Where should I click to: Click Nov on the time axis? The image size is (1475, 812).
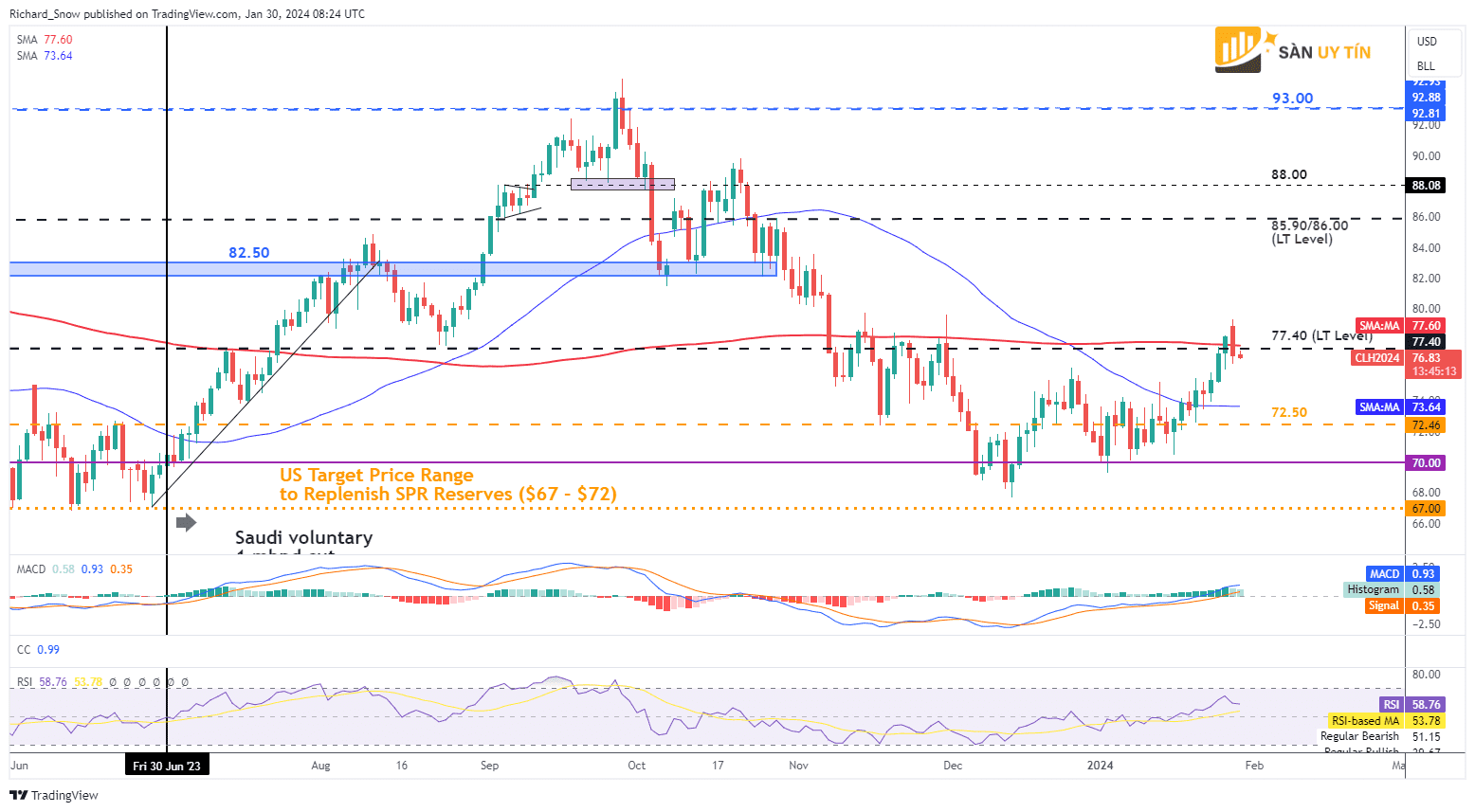tap(798, 766)
